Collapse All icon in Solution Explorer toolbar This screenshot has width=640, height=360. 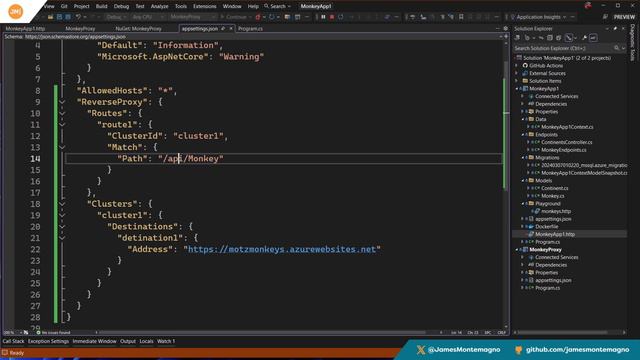[x=550, y=38]
